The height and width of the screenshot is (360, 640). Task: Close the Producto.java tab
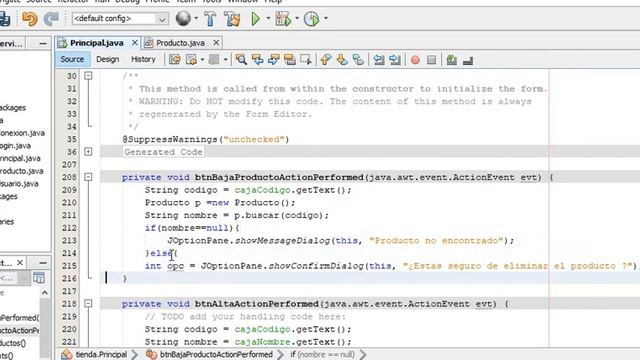point(216,43)
